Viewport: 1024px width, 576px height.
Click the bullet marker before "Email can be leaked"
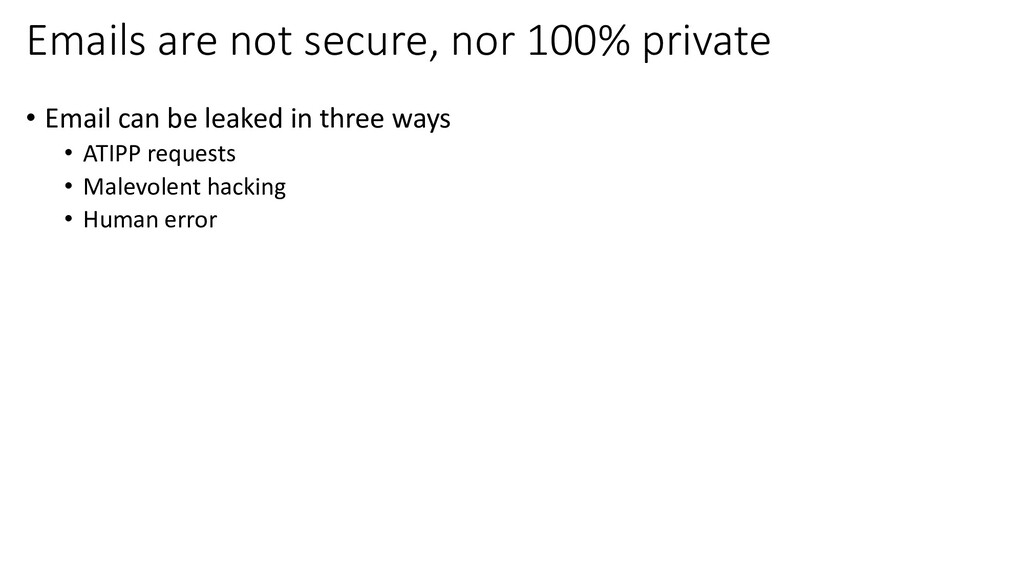(x=31, y=119)
